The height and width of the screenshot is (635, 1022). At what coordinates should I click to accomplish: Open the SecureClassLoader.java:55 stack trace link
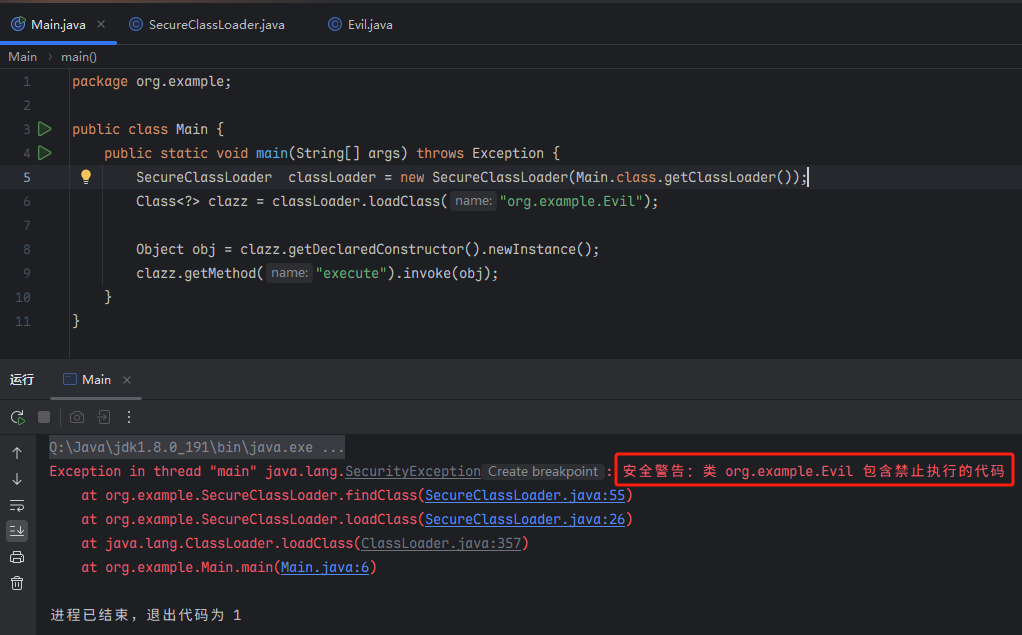point(526,496)
